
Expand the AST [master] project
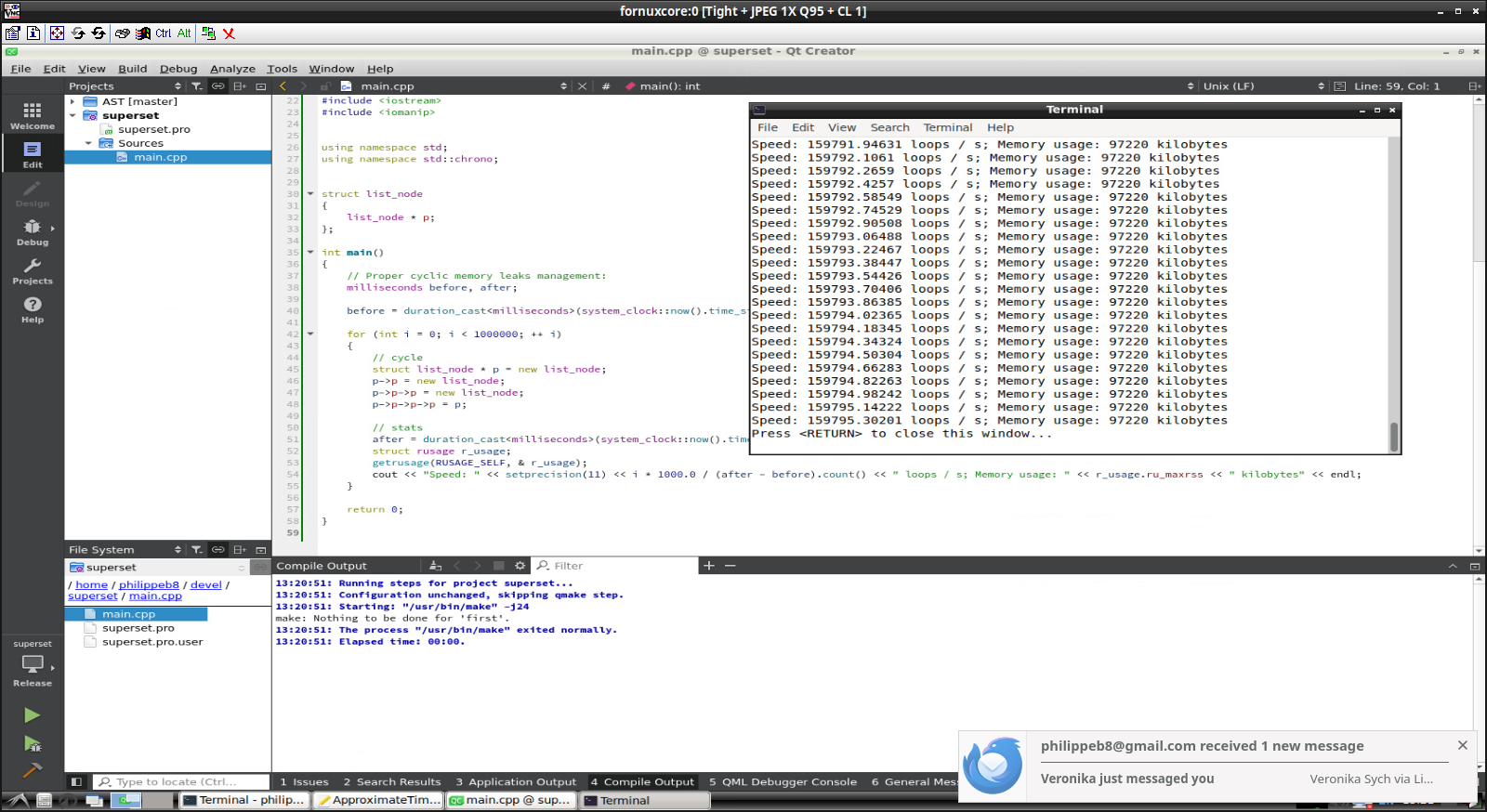[x=72, y=101]
